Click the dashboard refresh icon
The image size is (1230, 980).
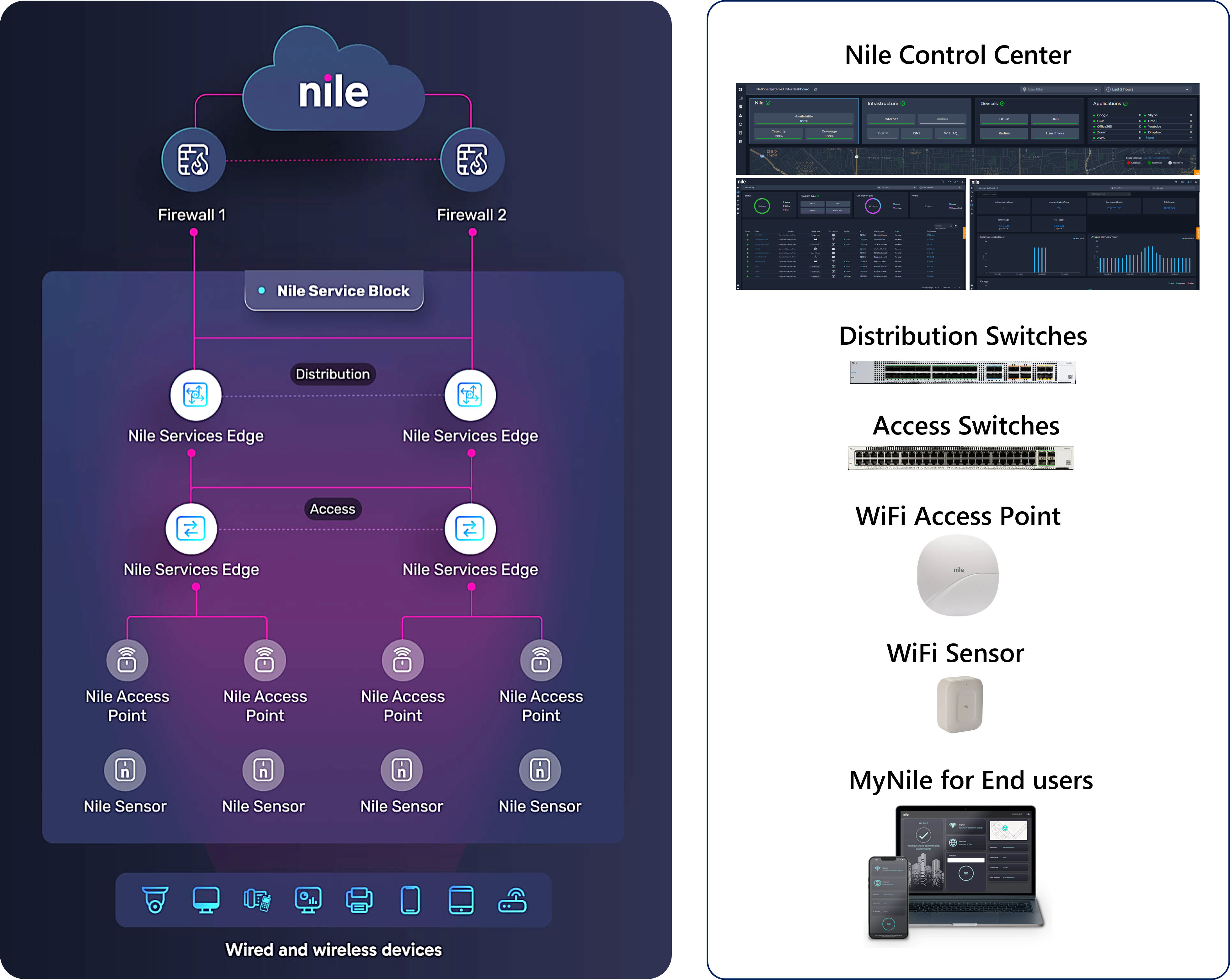click(815, 89)
